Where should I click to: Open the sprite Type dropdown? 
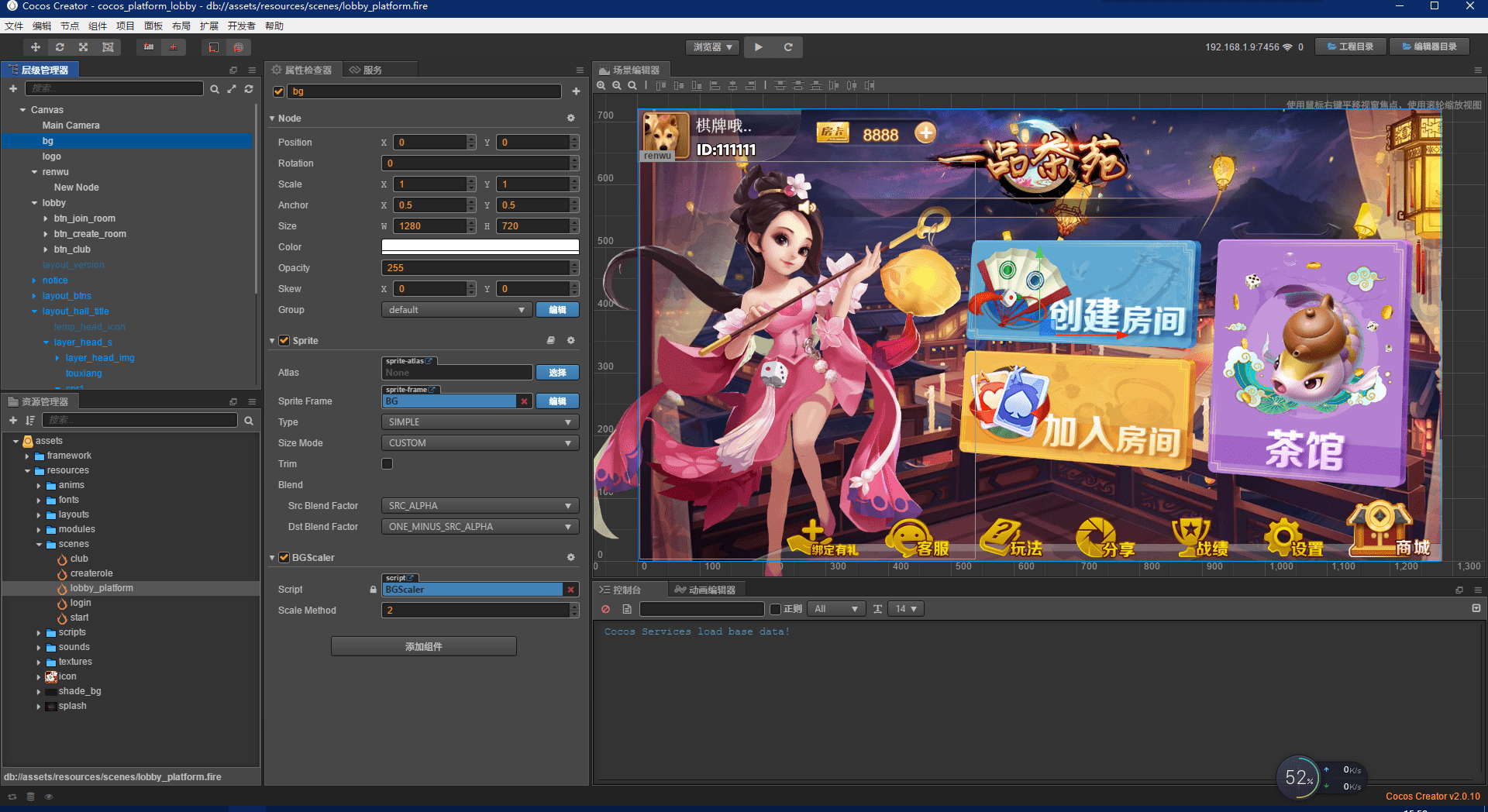tap(480, 422)
